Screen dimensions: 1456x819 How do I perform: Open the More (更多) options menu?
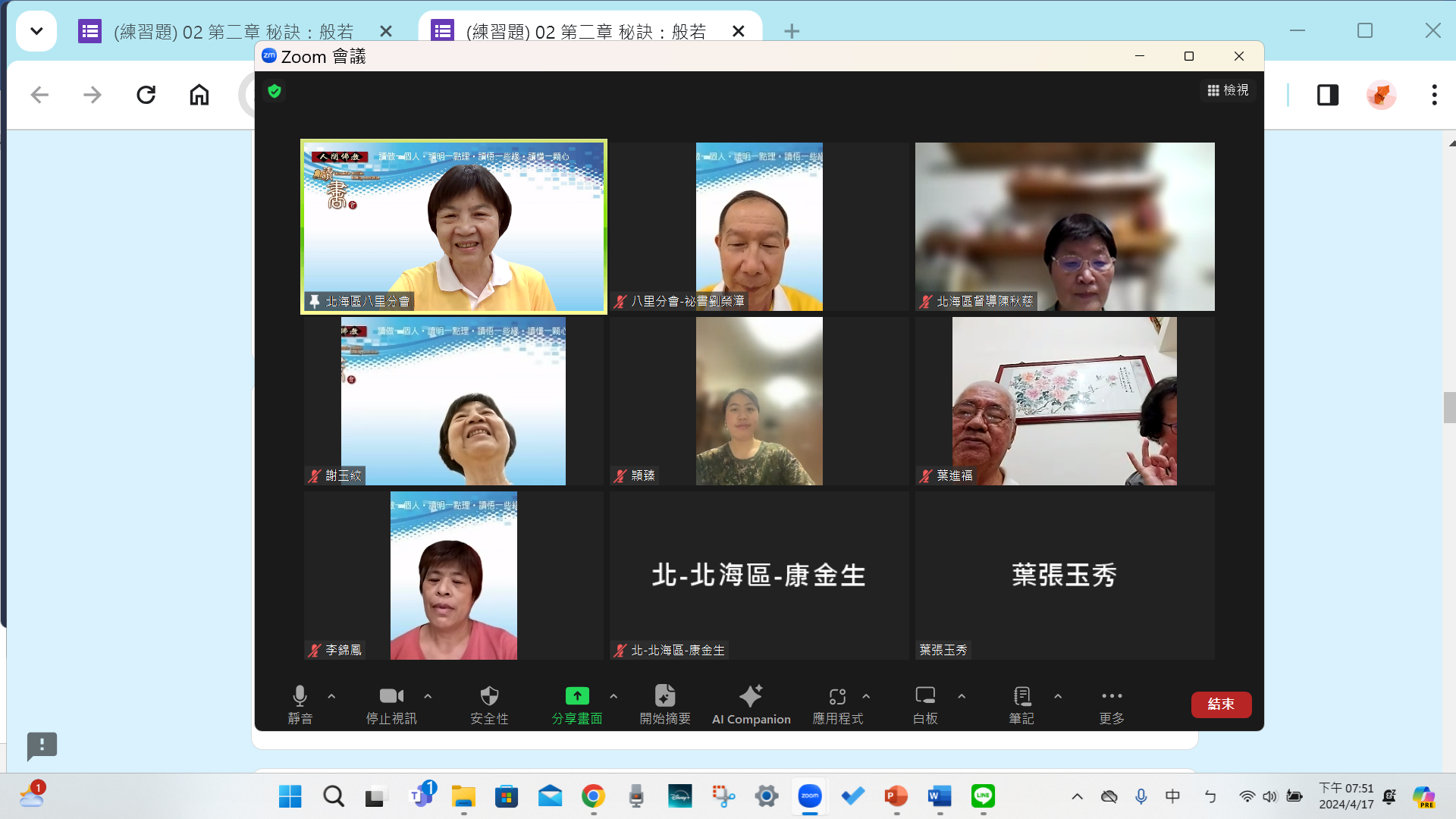tap(1112, 696)
